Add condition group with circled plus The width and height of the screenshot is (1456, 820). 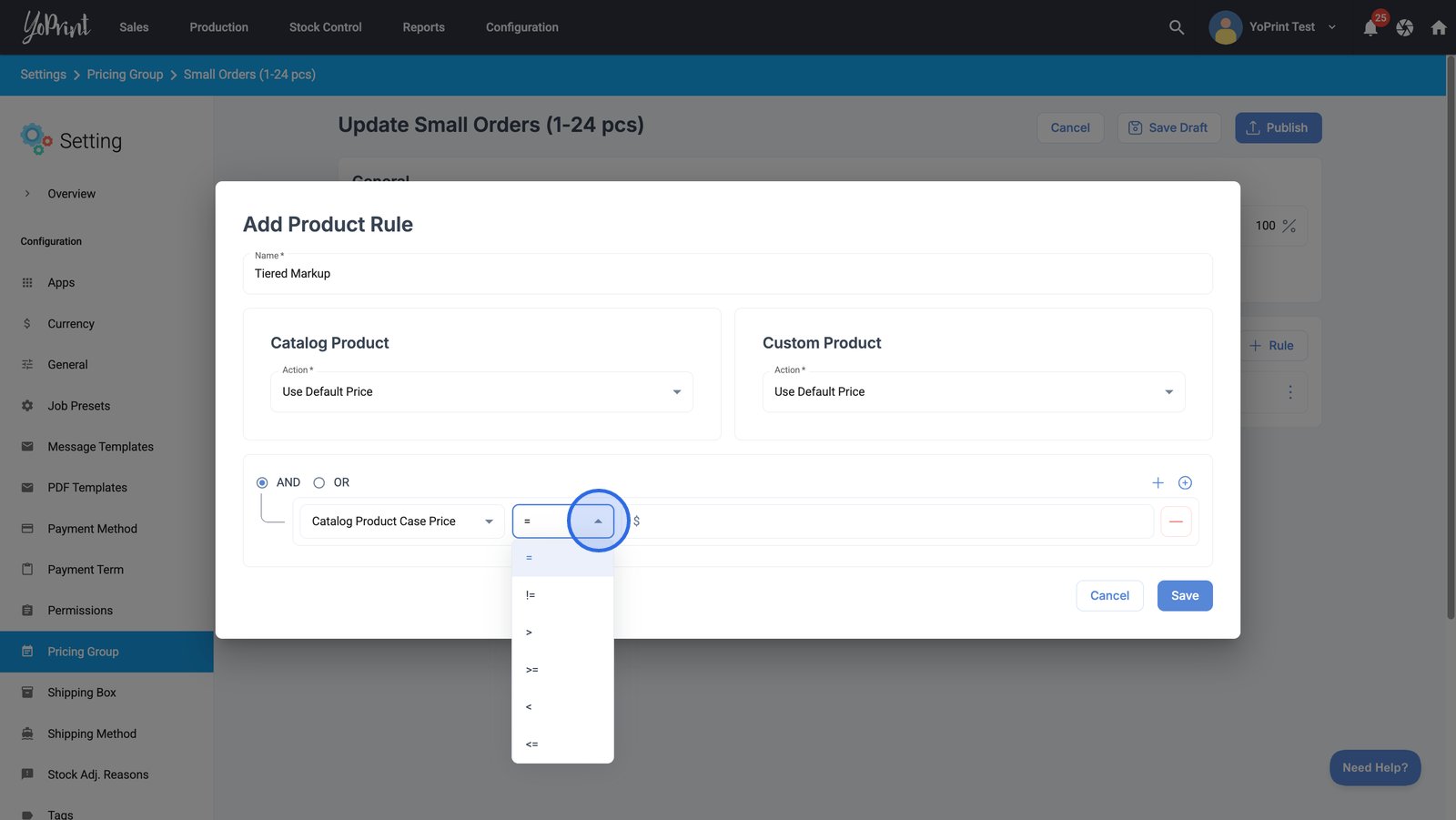(1185, 482)
